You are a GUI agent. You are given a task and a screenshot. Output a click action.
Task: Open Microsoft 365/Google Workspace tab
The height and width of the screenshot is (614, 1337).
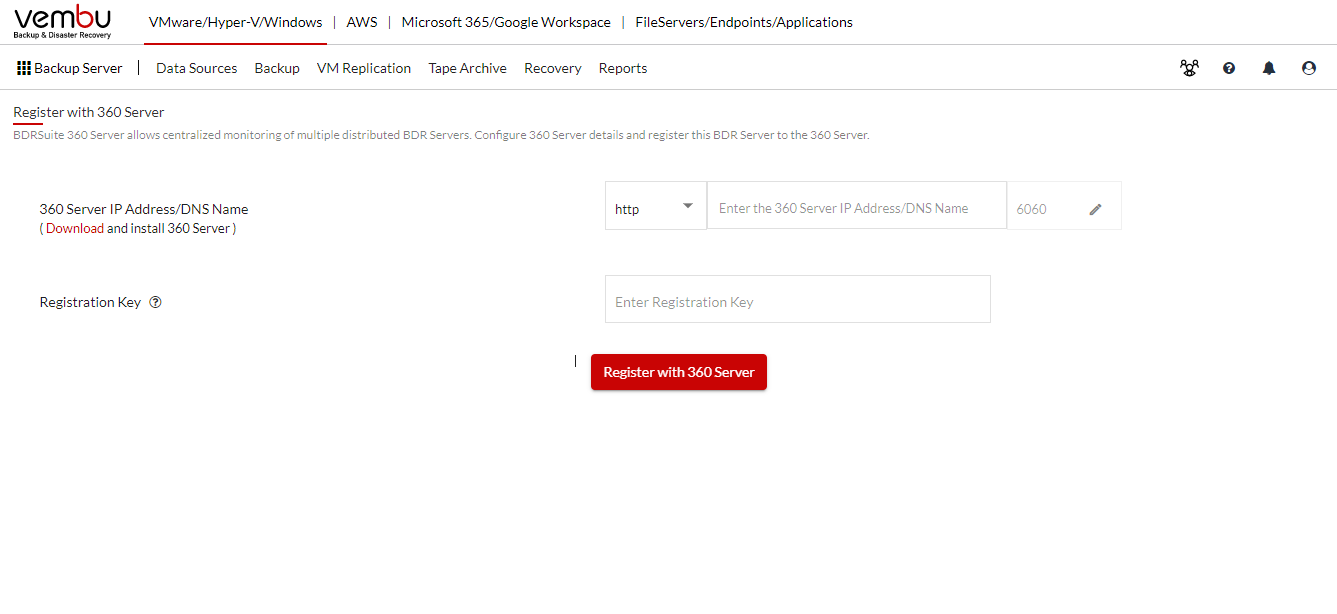coord(506,22)
